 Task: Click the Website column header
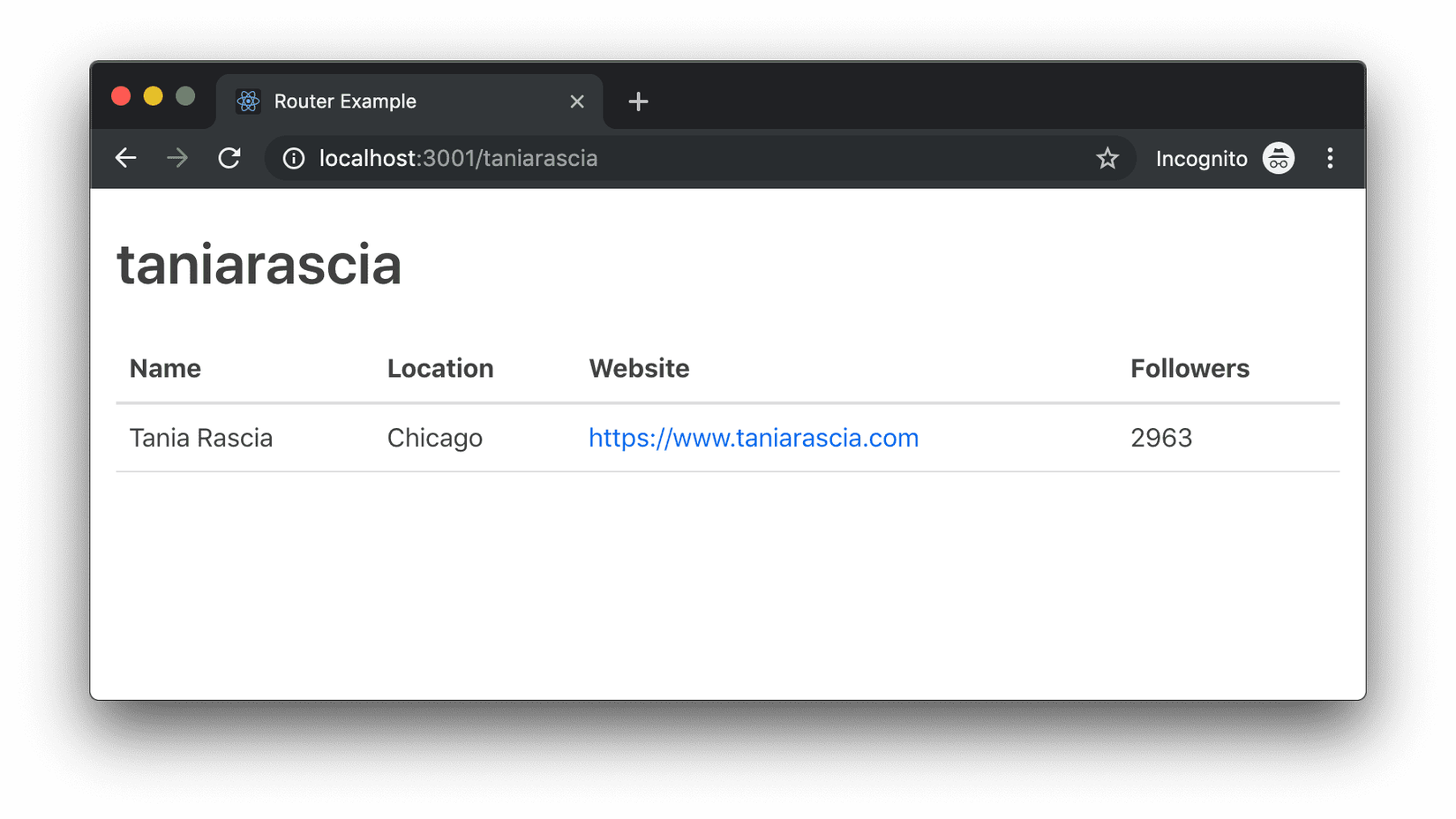639,368
